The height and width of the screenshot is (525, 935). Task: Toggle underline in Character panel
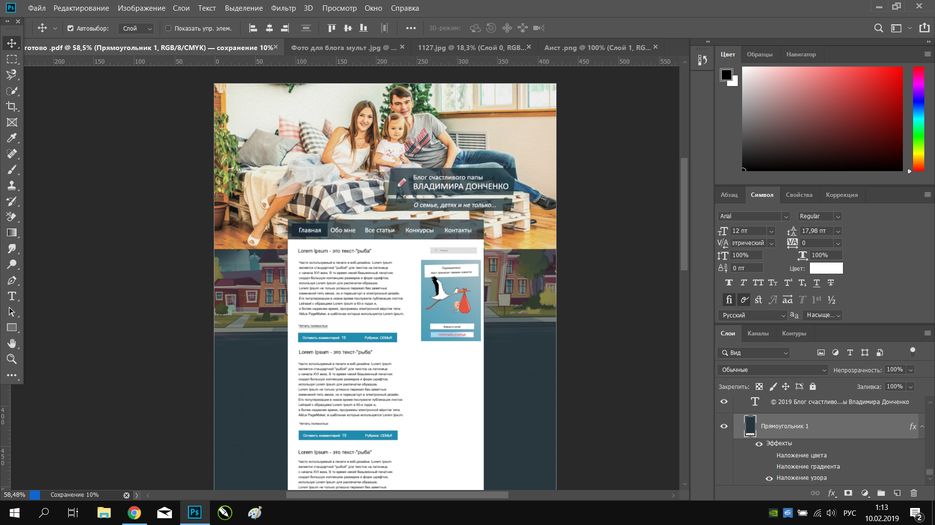pyautogui.click(x=816, y=283)
